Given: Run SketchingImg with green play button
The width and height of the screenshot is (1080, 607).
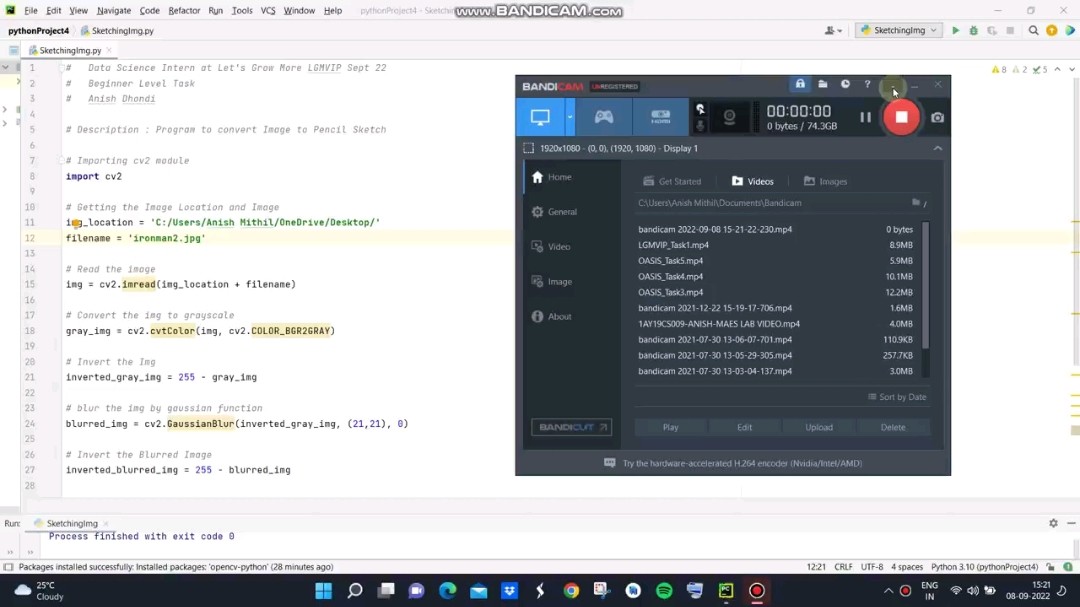Looking at the screenshot, I should click(955, 31).
